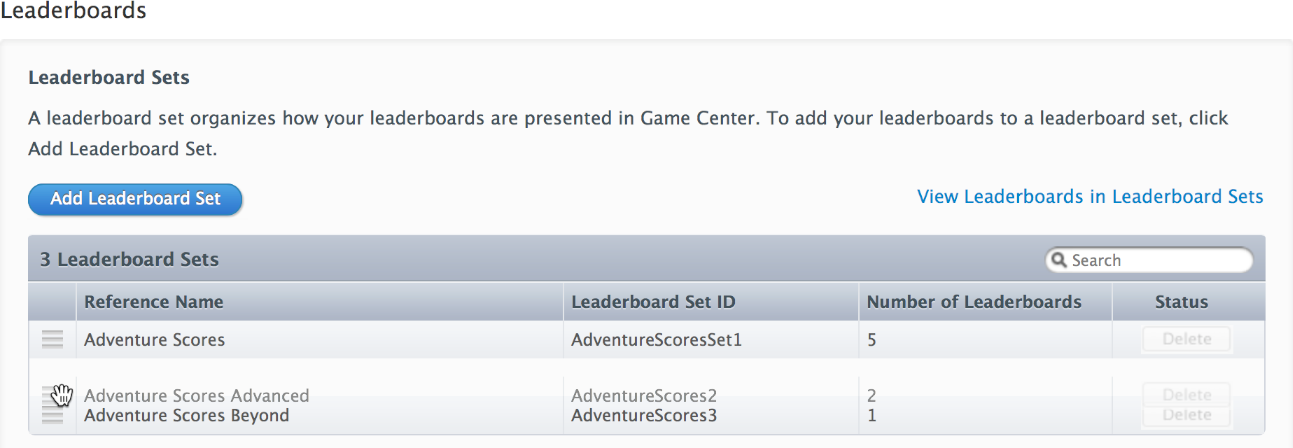The width and height of the screenshot is (1293, 448).
Task: Focus the Search input field
Action: tap(1155, 260)
